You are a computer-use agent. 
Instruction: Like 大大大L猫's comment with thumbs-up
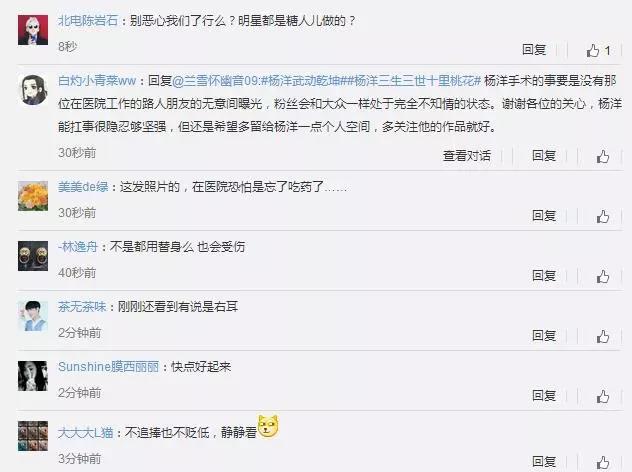point(603,462)
